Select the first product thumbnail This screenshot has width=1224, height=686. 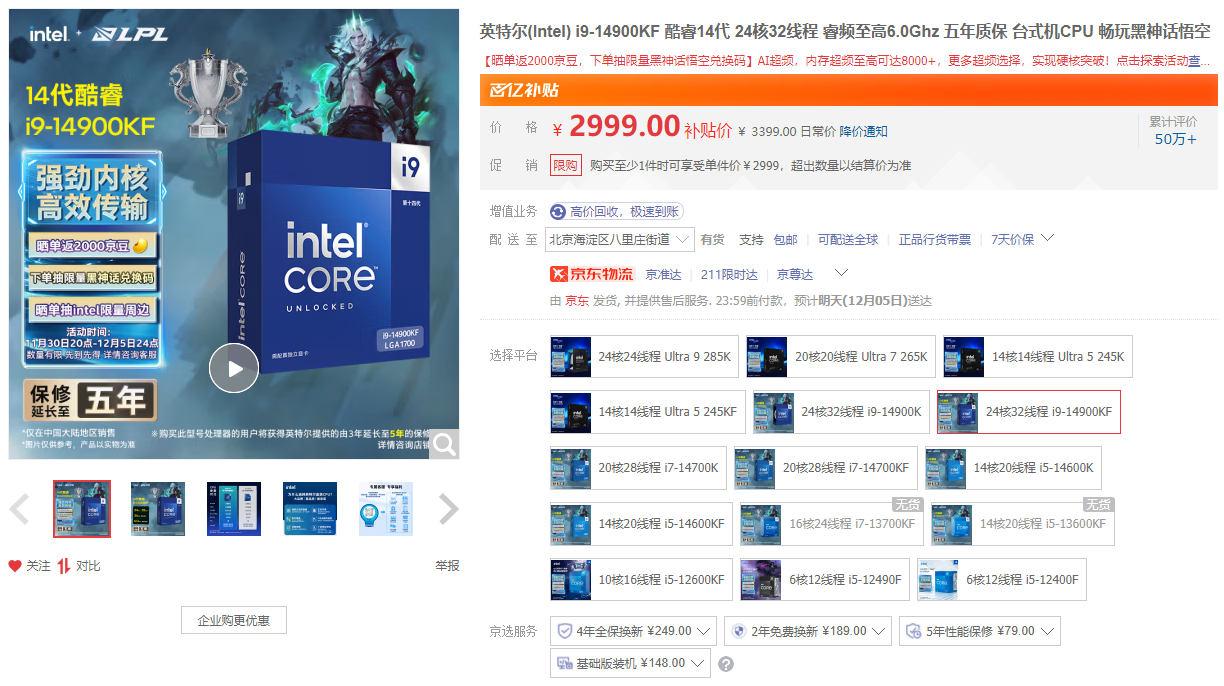tap(82, 509)
